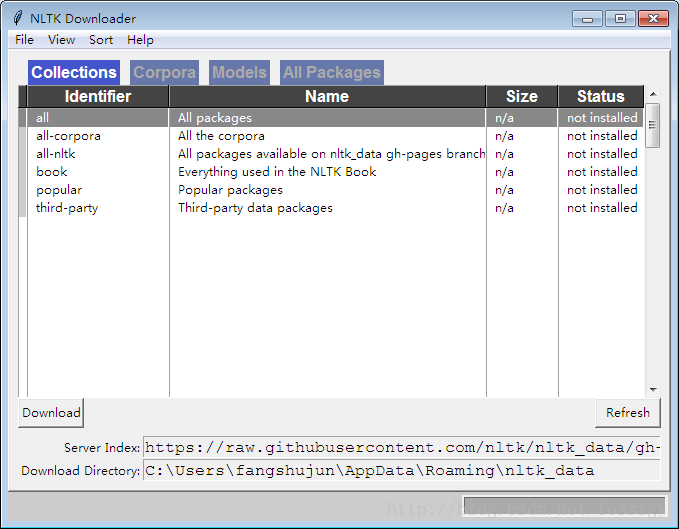Sort by the Size column header
The width and height of the screenshot is (679, 529).
[522, 96]
